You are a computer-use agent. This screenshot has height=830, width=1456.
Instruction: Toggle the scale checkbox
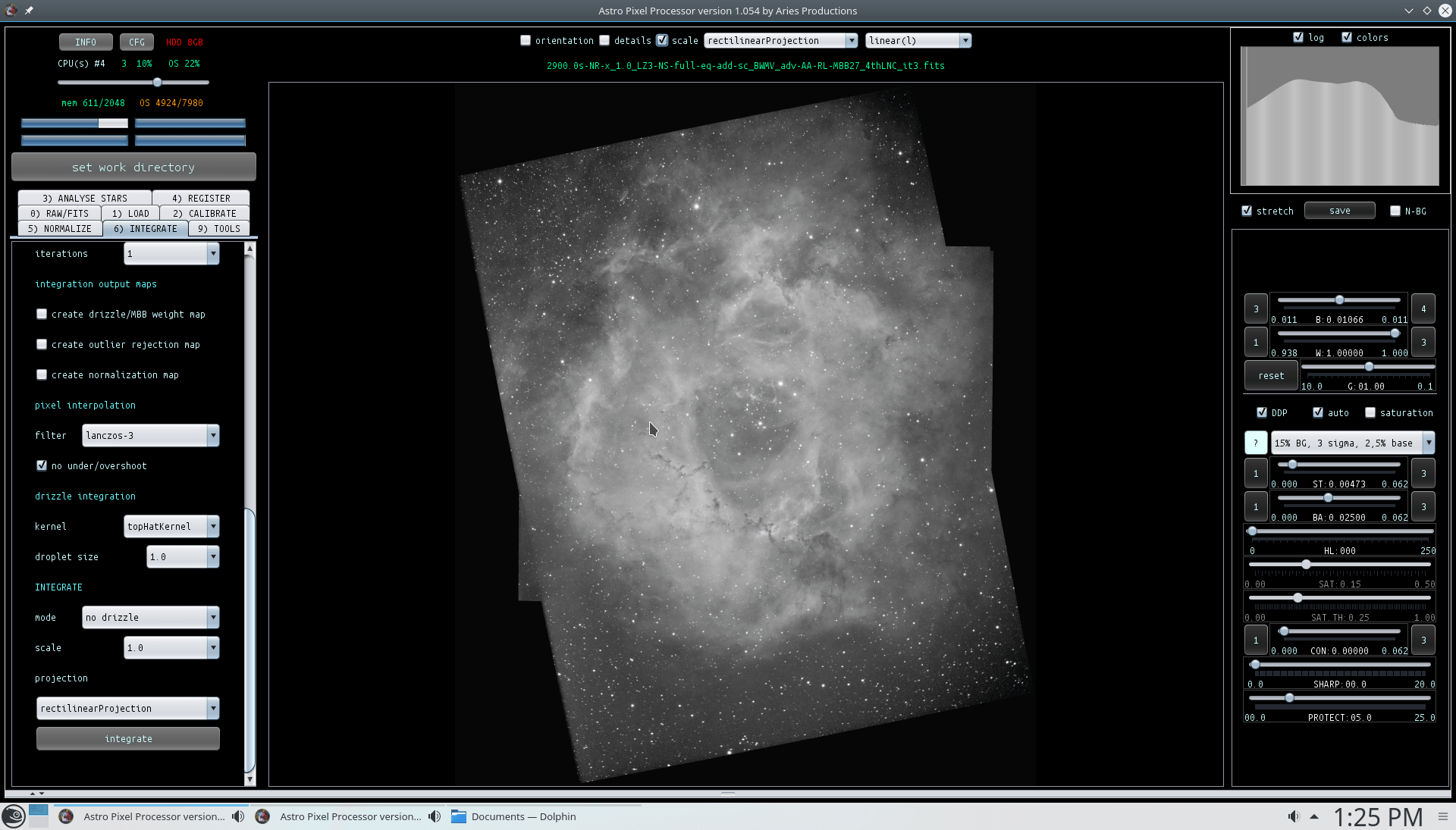click(x=662, y=40)
